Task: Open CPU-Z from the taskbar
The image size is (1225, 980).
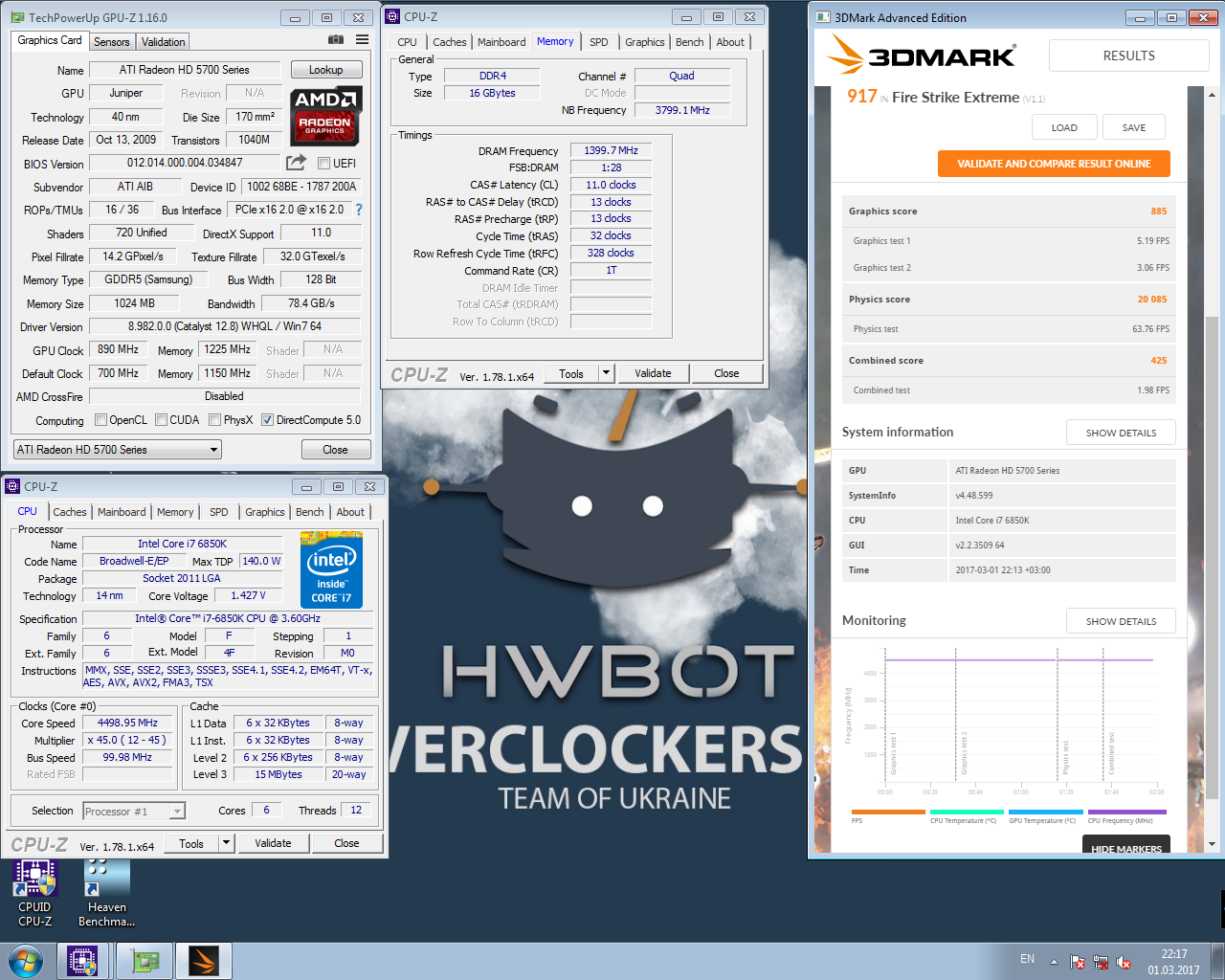Action: pyautogui.click(x=83, y=961)
